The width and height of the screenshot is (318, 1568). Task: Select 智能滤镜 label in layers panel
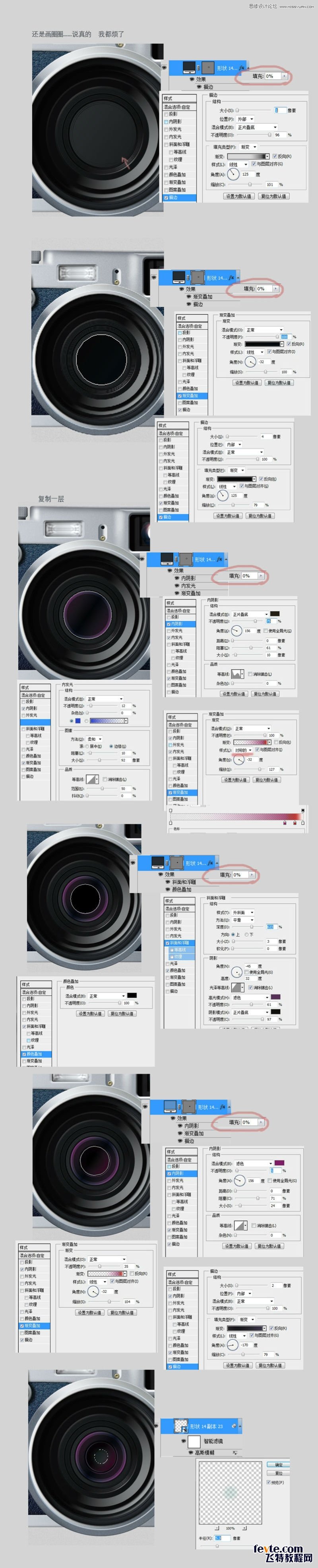[213, 1441]
